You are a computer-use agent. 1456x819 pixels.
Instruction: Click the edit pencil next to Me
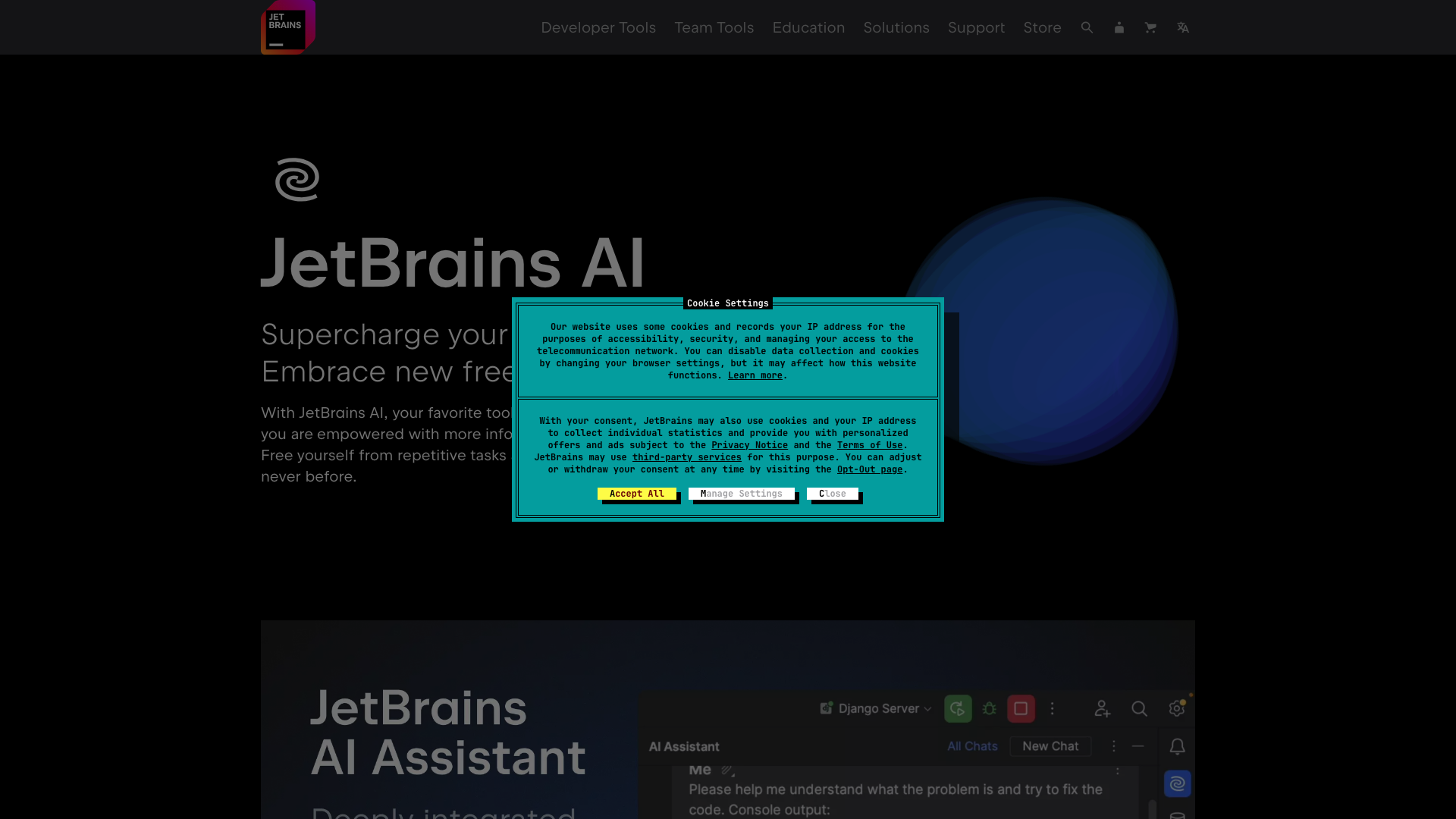pyautogui.click(x=728, y=770)
